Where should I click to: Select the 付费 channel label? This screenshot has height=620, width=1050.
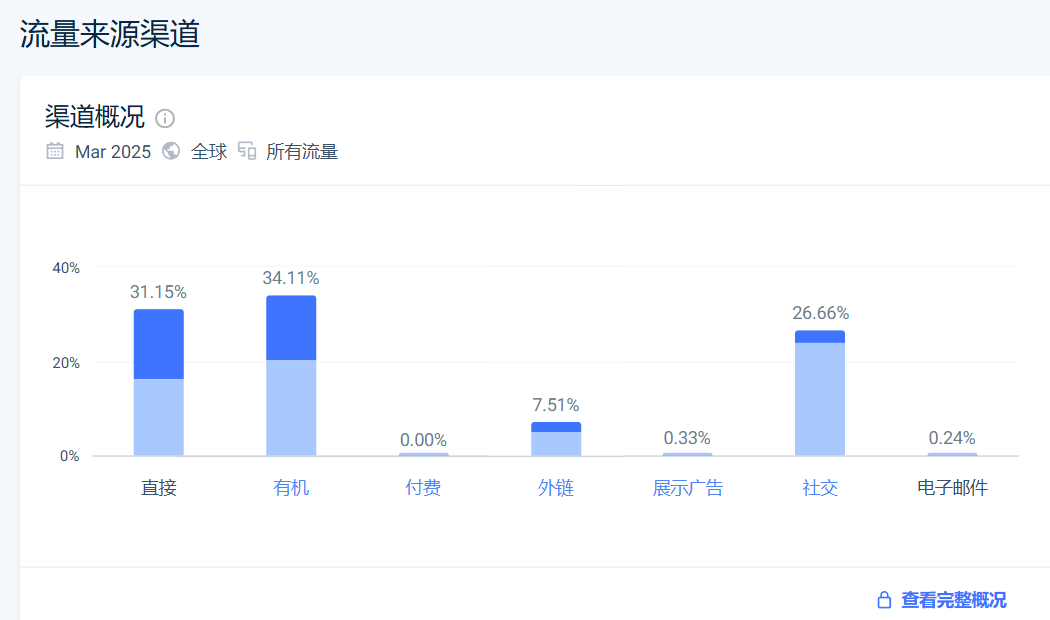[423, 488]
